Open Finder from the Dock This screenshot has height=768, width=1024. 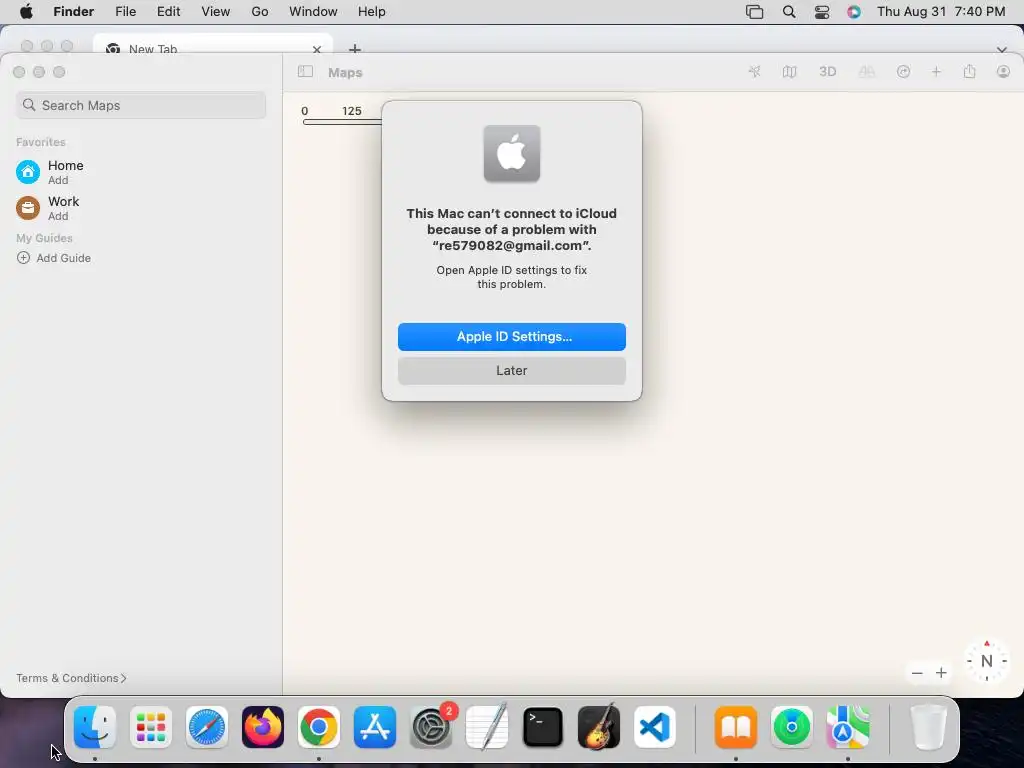[x=95, y=727]
